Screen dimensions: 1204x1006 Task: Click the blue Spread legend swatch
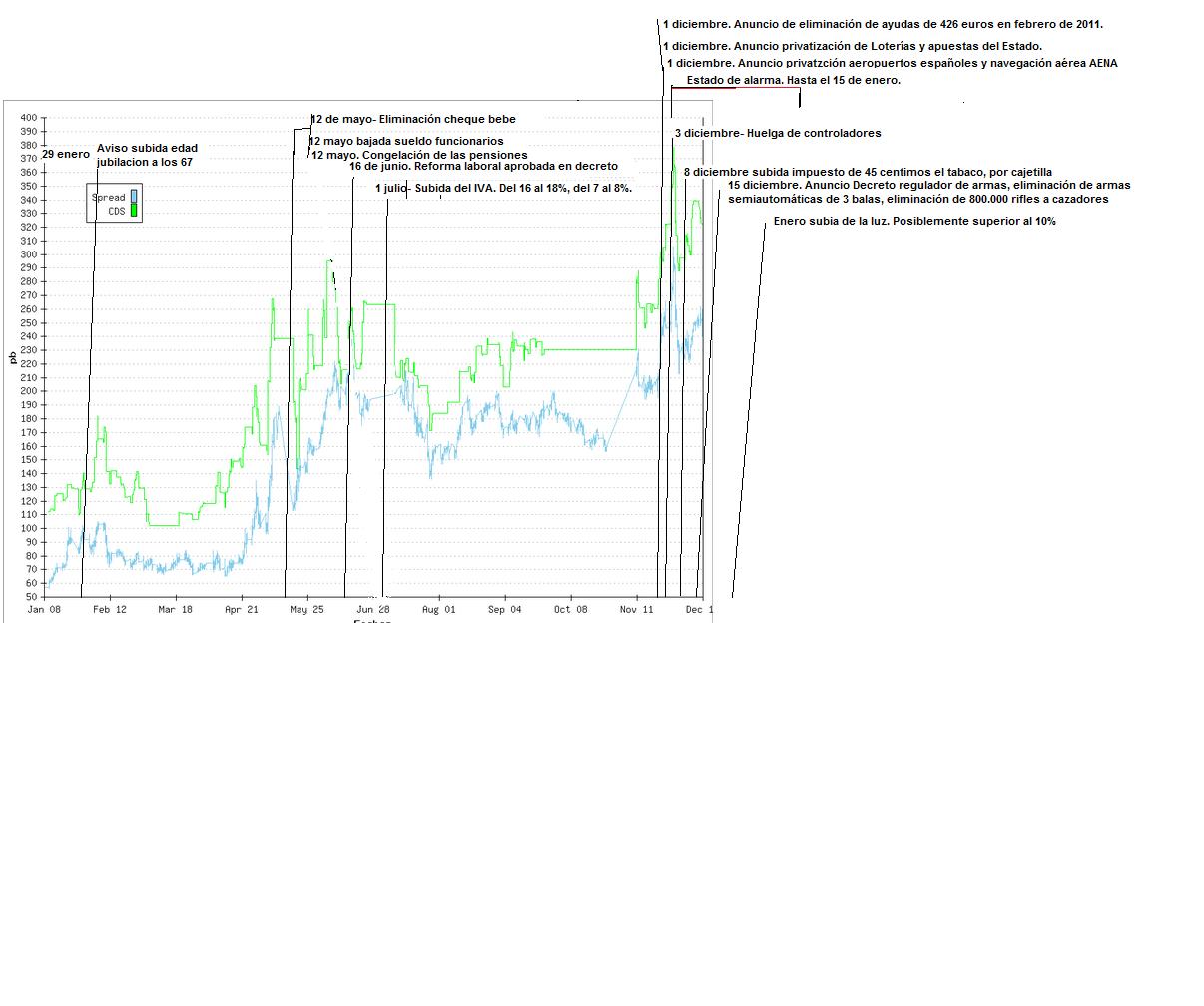[x=135, y=196]
